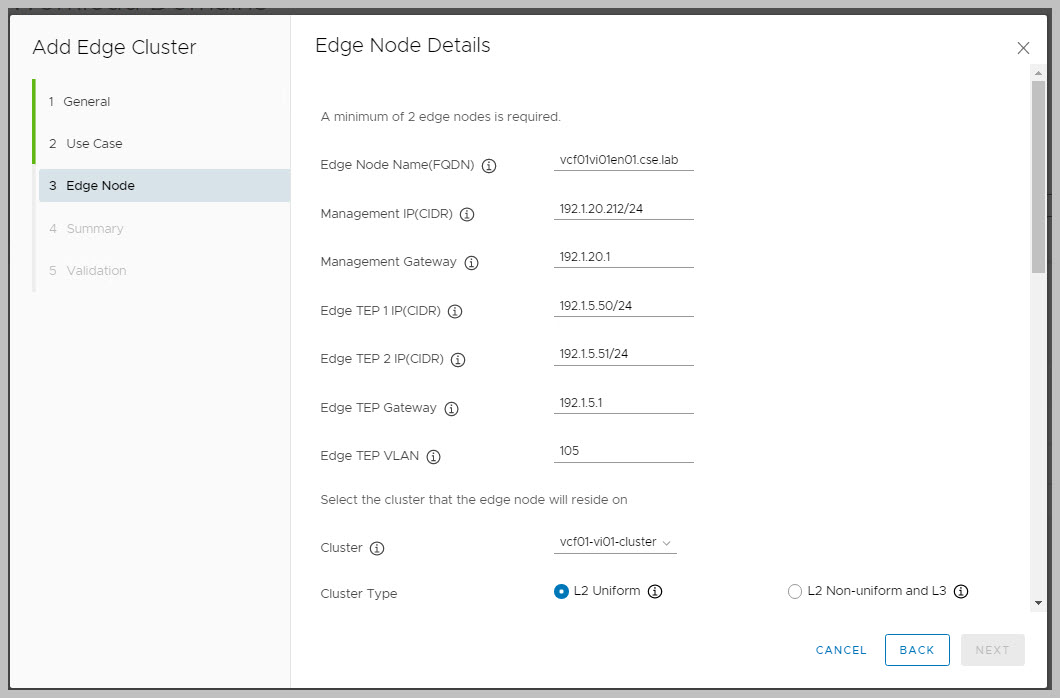Image resolution: width=1060 pixels, height=698 pixels.
Task: Click info icon next to Edge Node Name(FQDN)
Action: (x=489, y=166)
